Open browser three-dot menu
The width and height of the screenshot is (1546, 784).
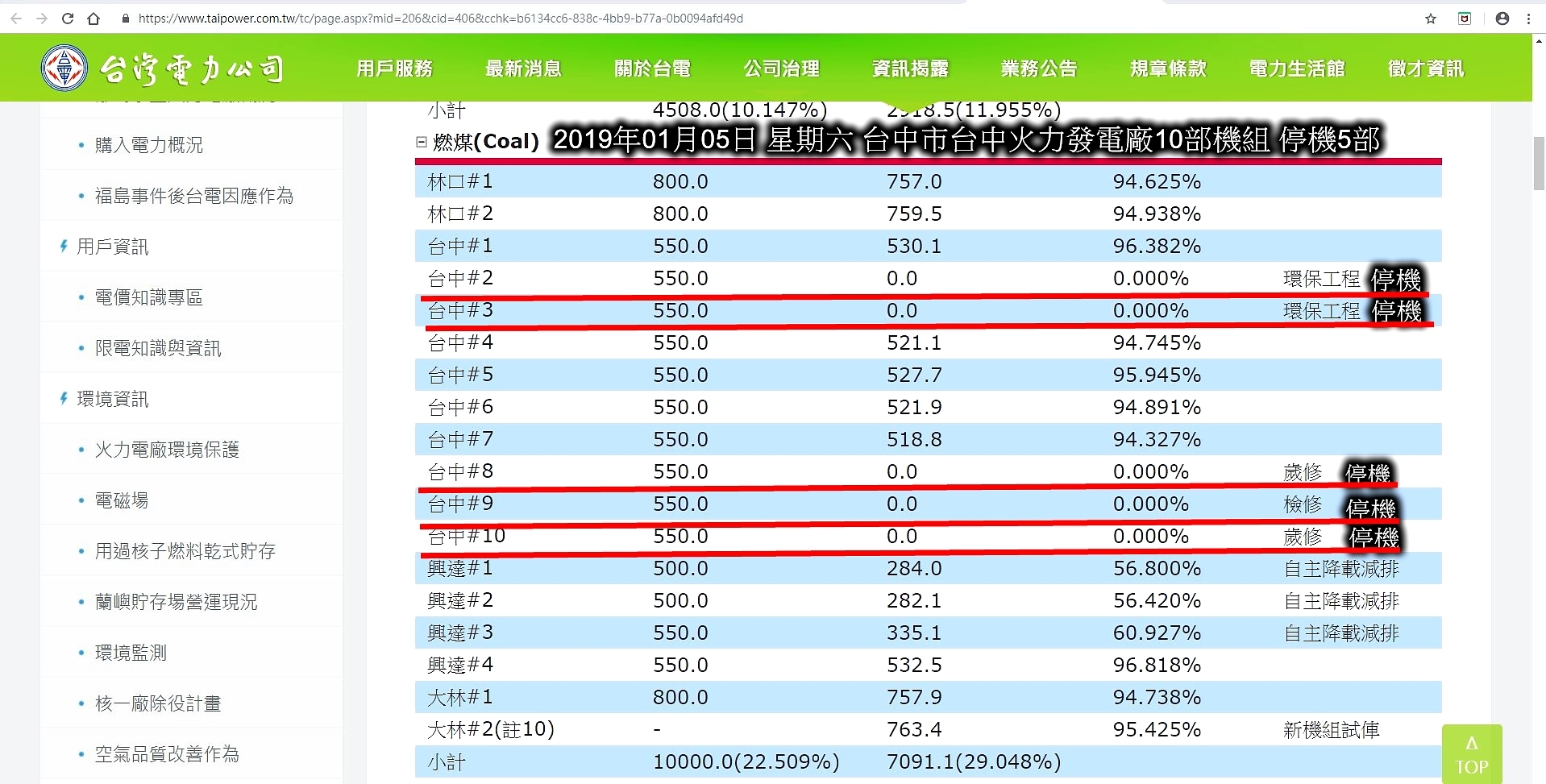coord(1529,19)
